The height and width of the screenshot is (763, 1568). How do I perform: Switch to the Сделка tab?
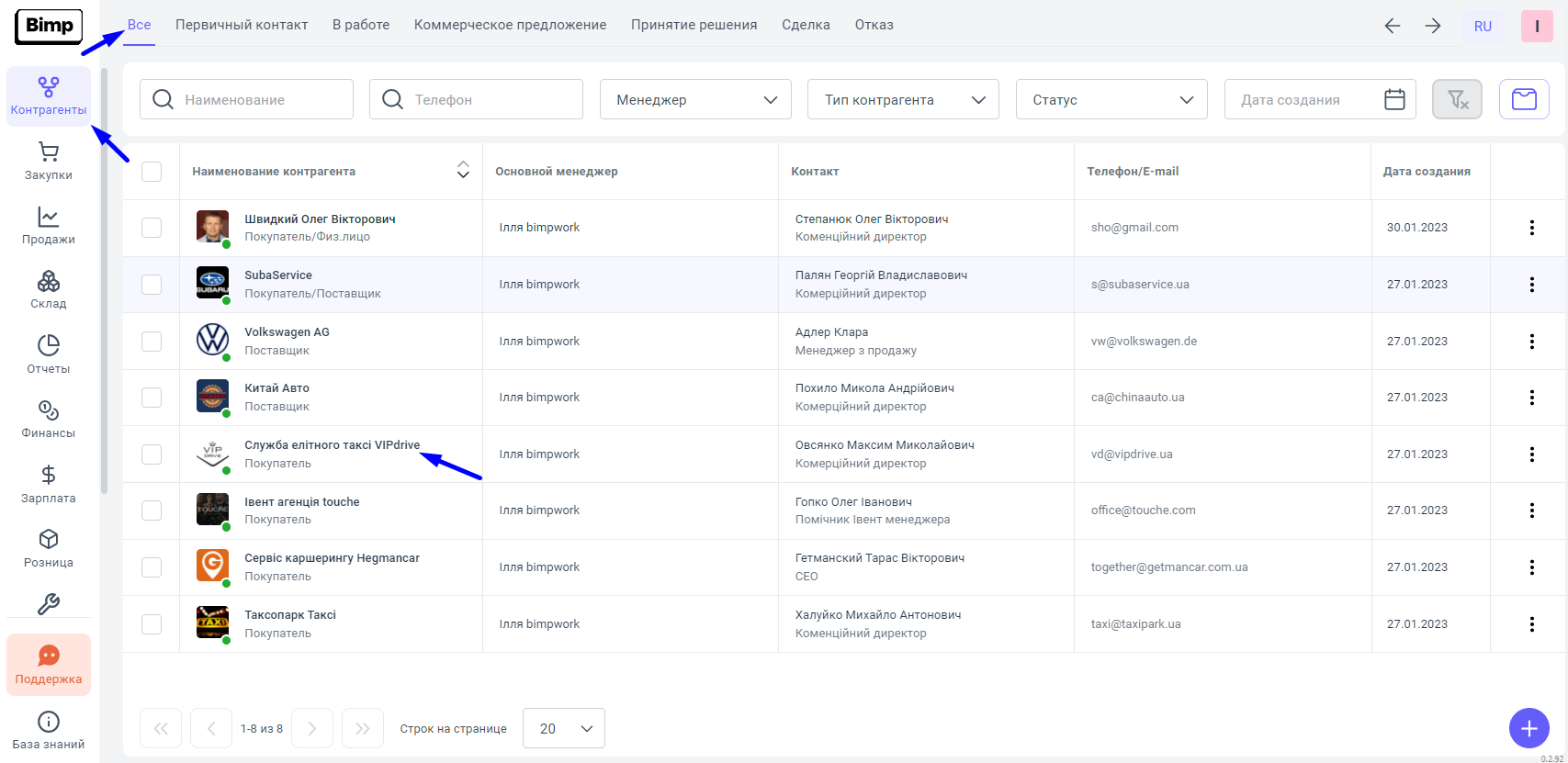point(806,25)
